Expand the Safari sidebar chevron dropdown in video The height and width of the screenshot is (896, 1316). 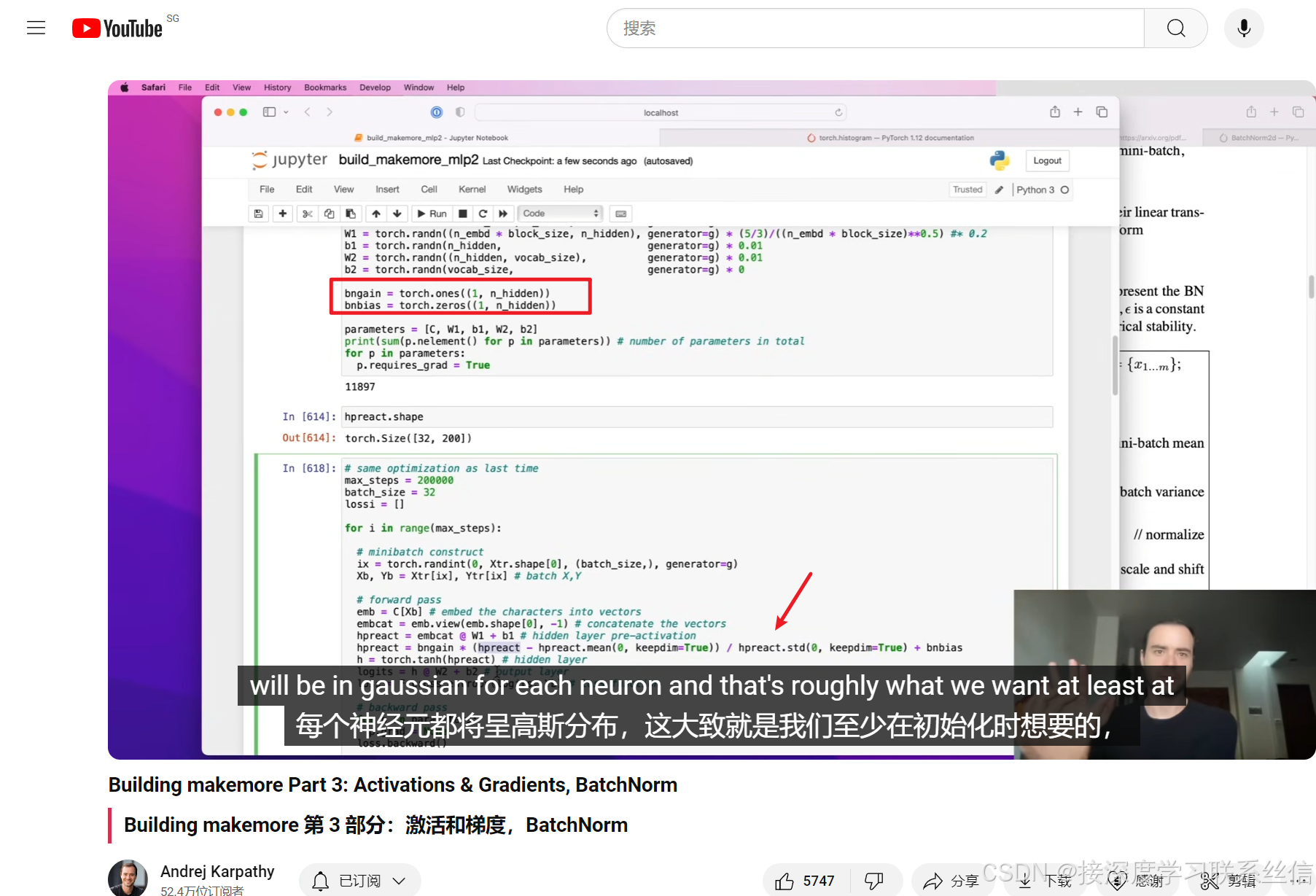(x=286, y=112)
